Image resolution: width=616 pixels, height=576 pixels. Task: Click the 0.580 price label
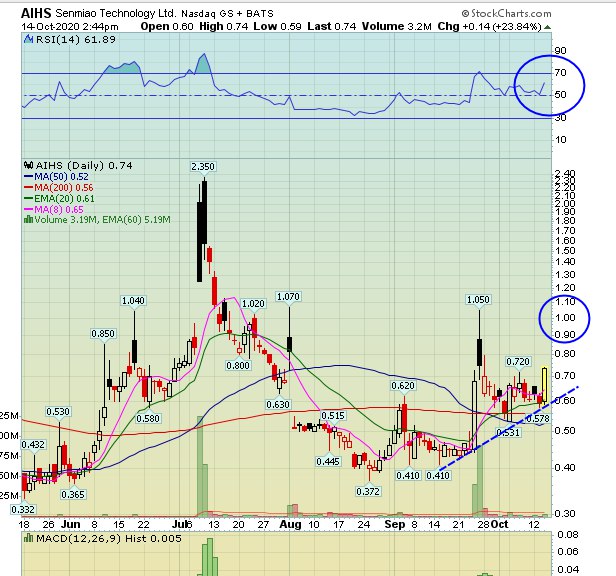pos(148,418)
